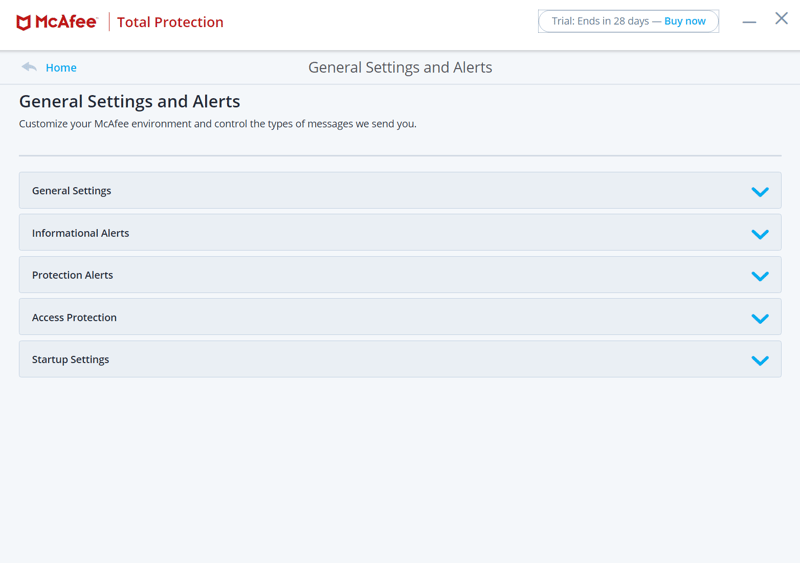Viewport: 800px width, 563px height.
Task: Click the Trial ends in 28 days pill
Action: pos(629,21)
